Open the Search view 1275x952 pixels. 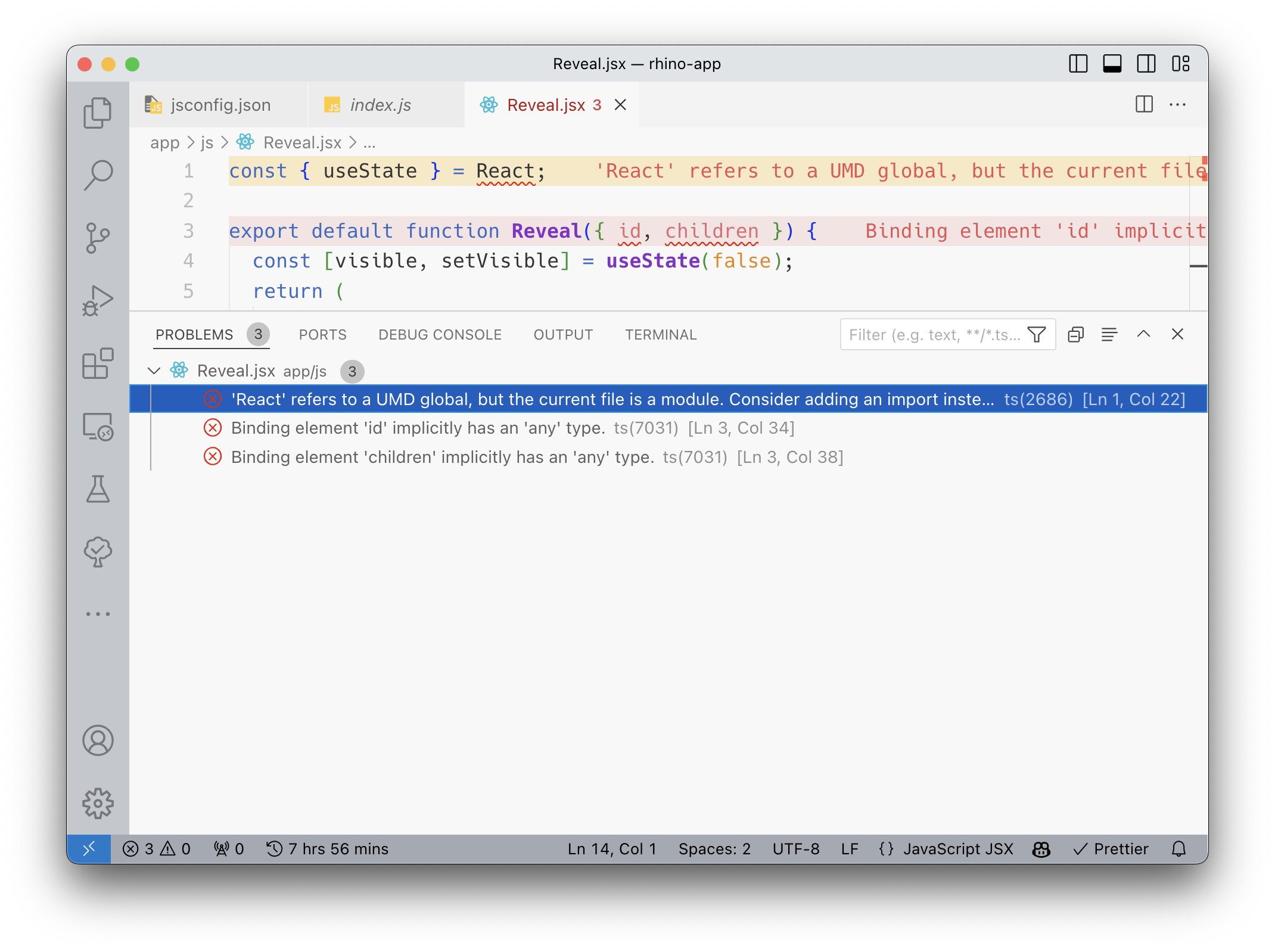98,175
